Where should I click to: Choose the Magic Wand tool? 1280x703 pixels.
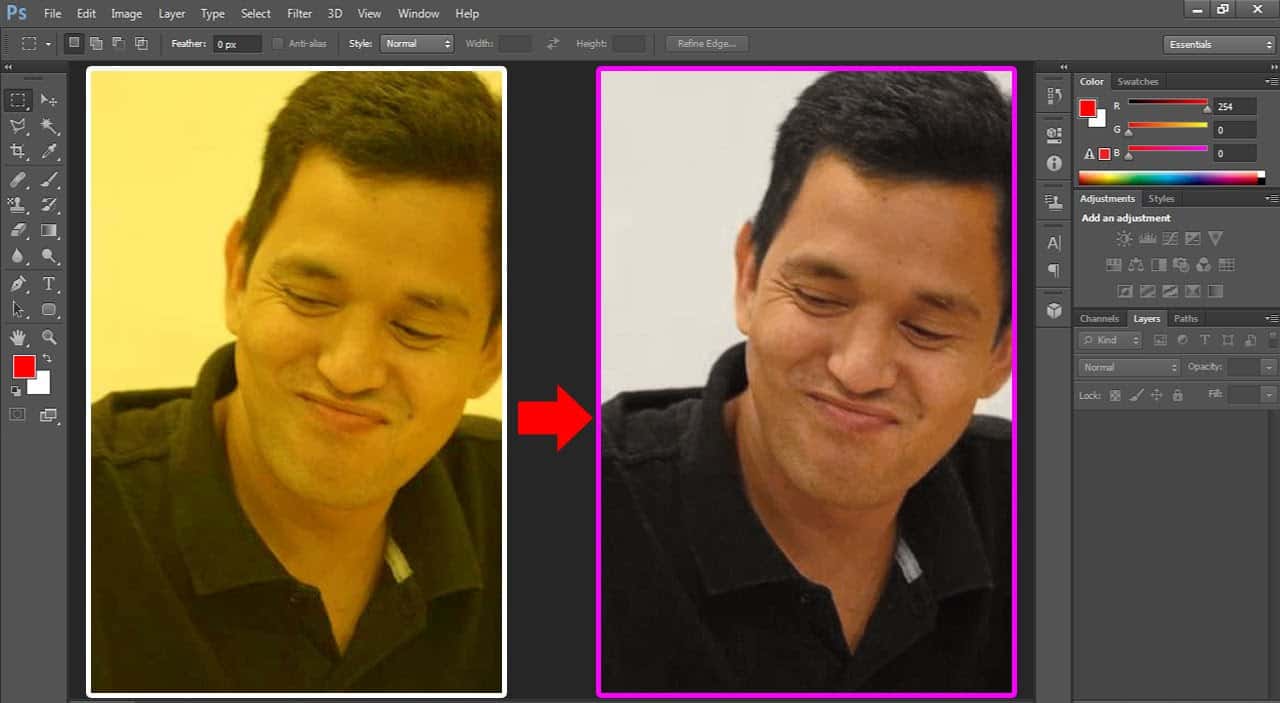click(x=48, y=127)
